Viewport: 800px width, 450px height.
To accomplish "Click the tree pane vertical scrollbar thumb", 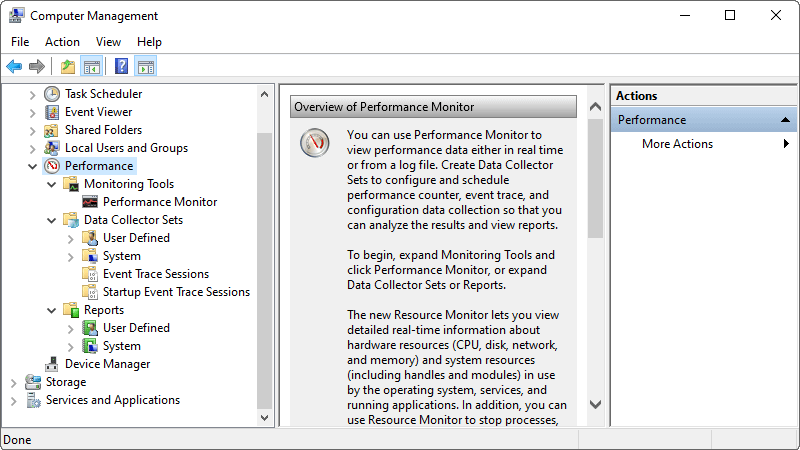I will 264,270.
